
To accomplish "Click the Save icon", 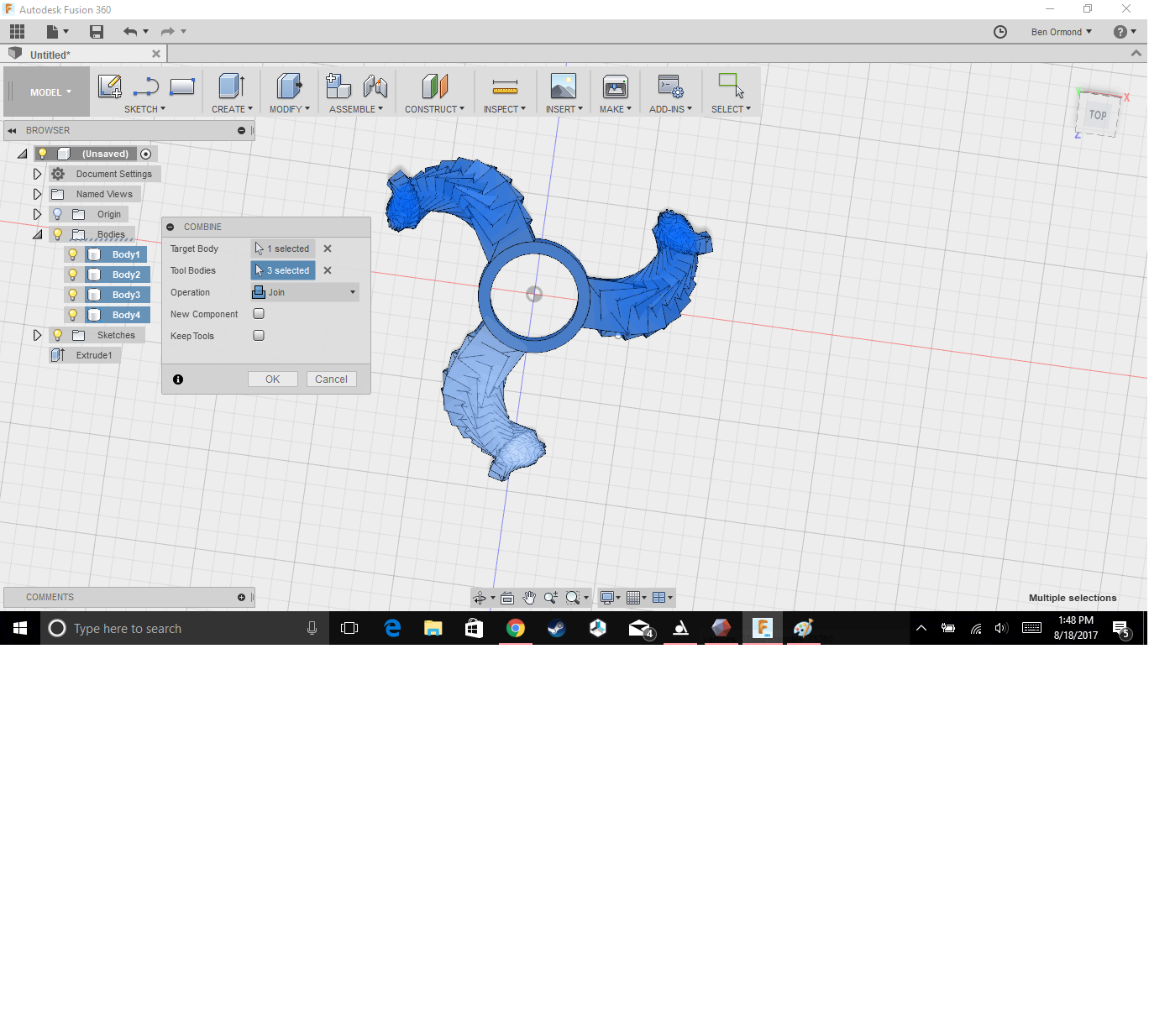I will [97, 32].
